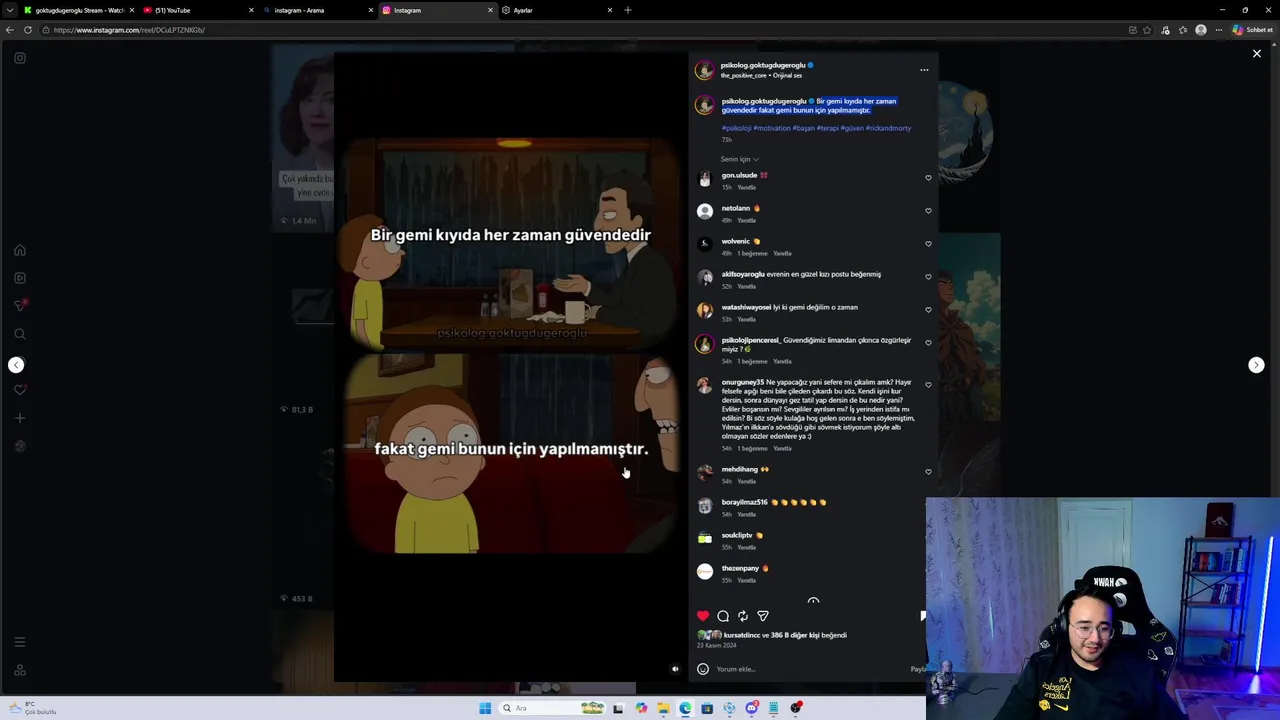Click the Instagram URL address bar
The height and width of the screenshot is (720, 1280).
pos(580,30)
